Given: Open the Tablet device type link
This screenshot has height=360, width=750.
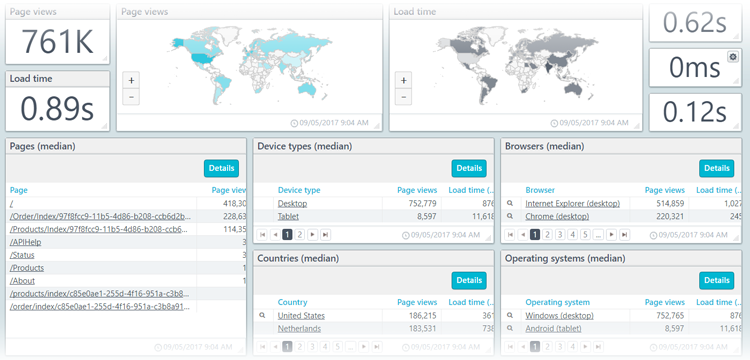Looking at the screenshot, I should click(288, 217).
